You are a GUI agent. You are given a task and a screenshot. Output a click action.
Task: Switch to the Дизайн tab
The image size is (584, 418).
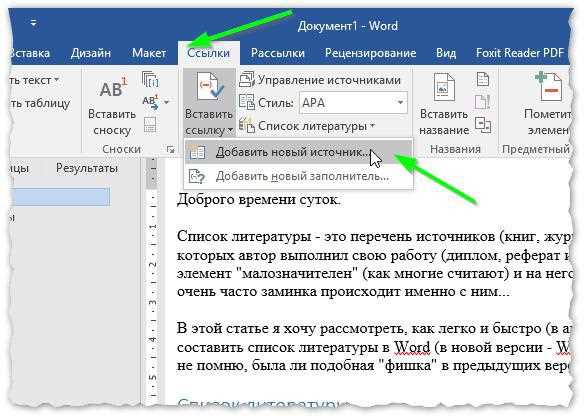coord(91,53)
